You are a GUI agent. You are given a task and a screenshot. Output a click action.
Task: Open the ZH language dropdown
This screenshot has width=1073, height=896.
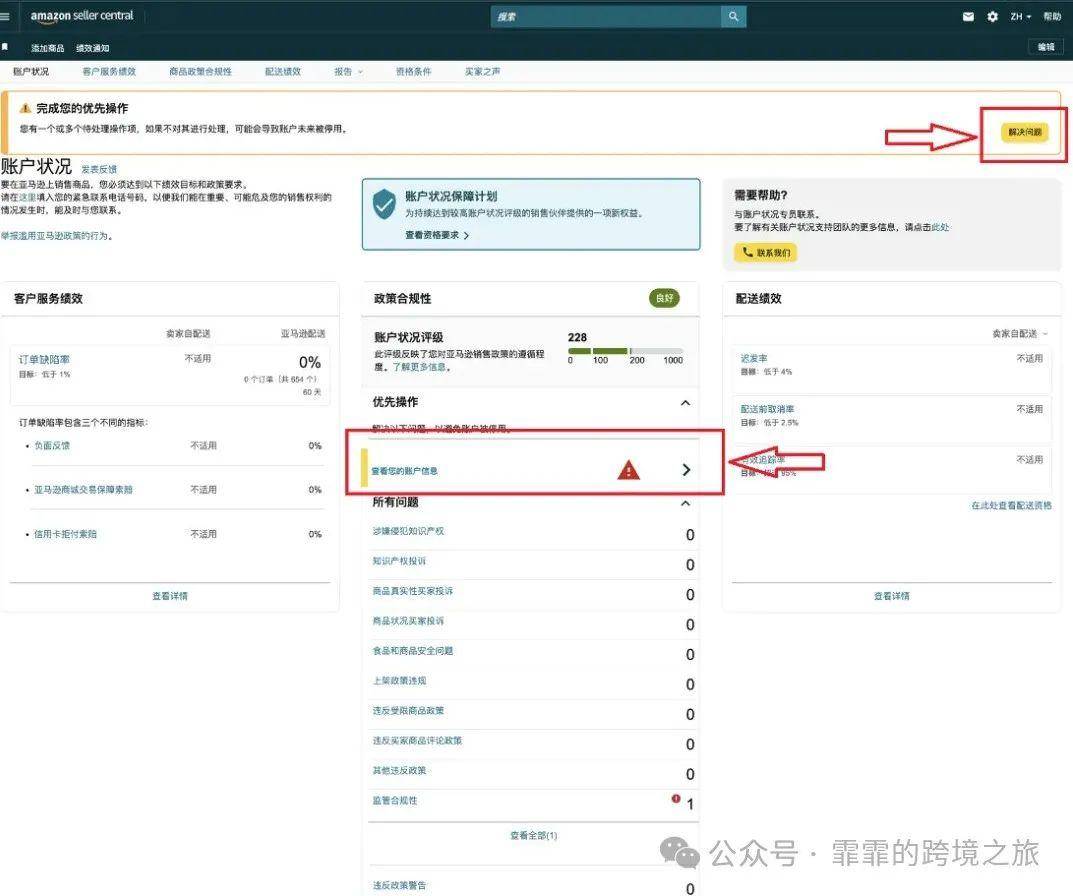point(1020,16)
